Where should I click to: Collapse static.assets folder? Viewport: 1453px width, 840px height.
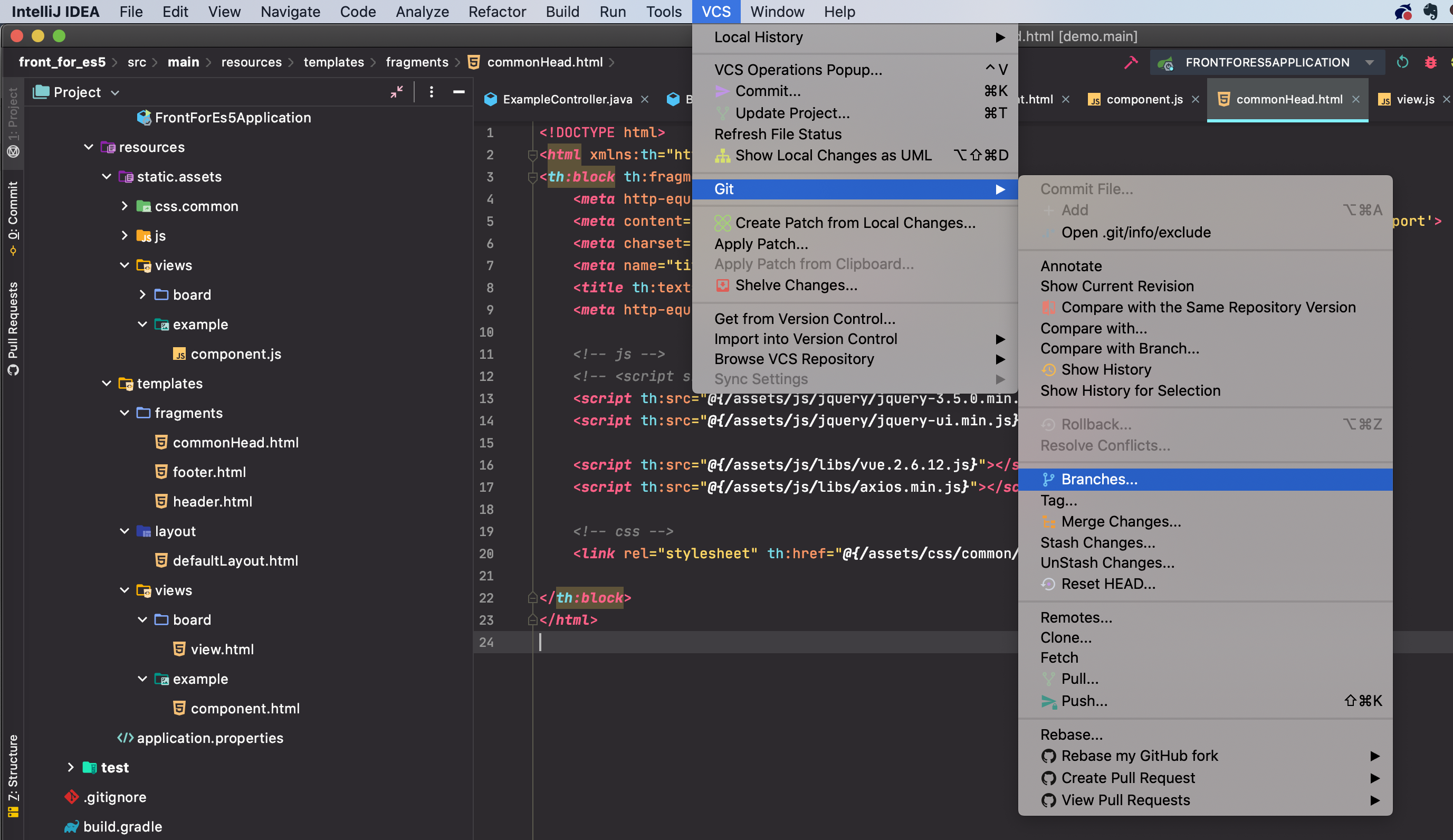pos(107,176)
